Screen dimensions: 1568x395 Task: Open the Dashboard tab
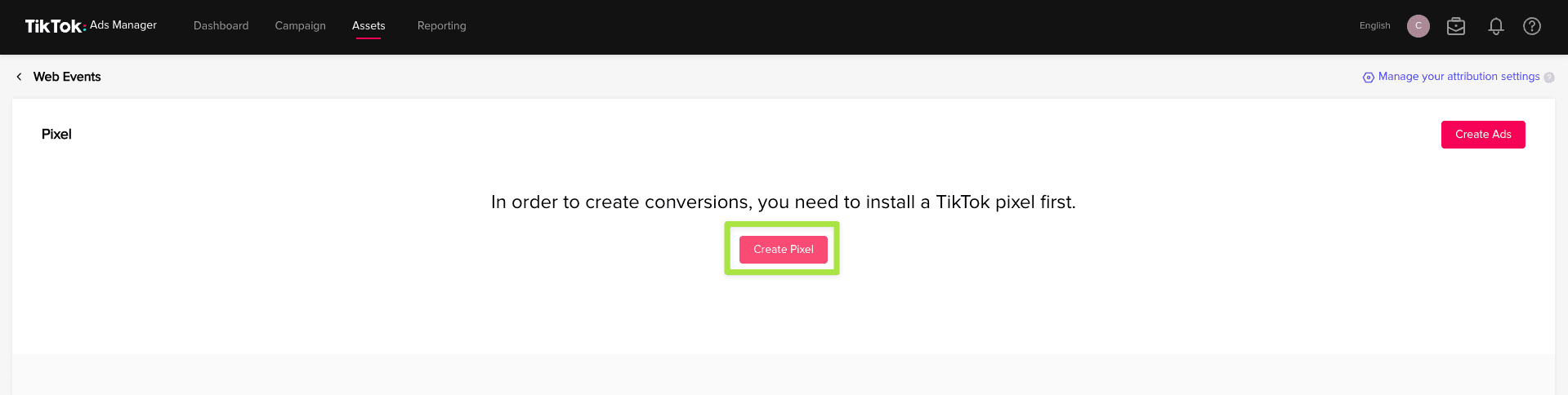point(221,26)
